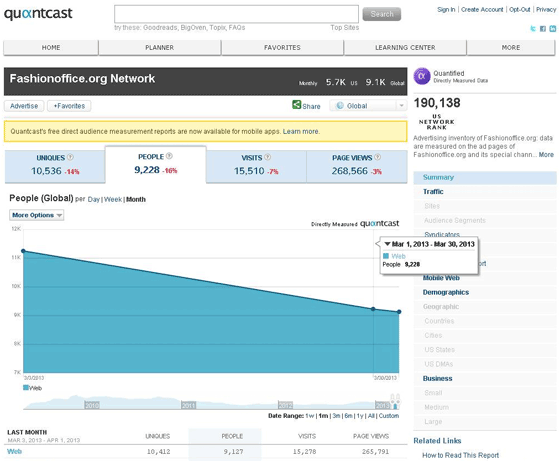Screen dimensions: 560x461
Task: Click into the search input field
Action: (x=236, y=14)
